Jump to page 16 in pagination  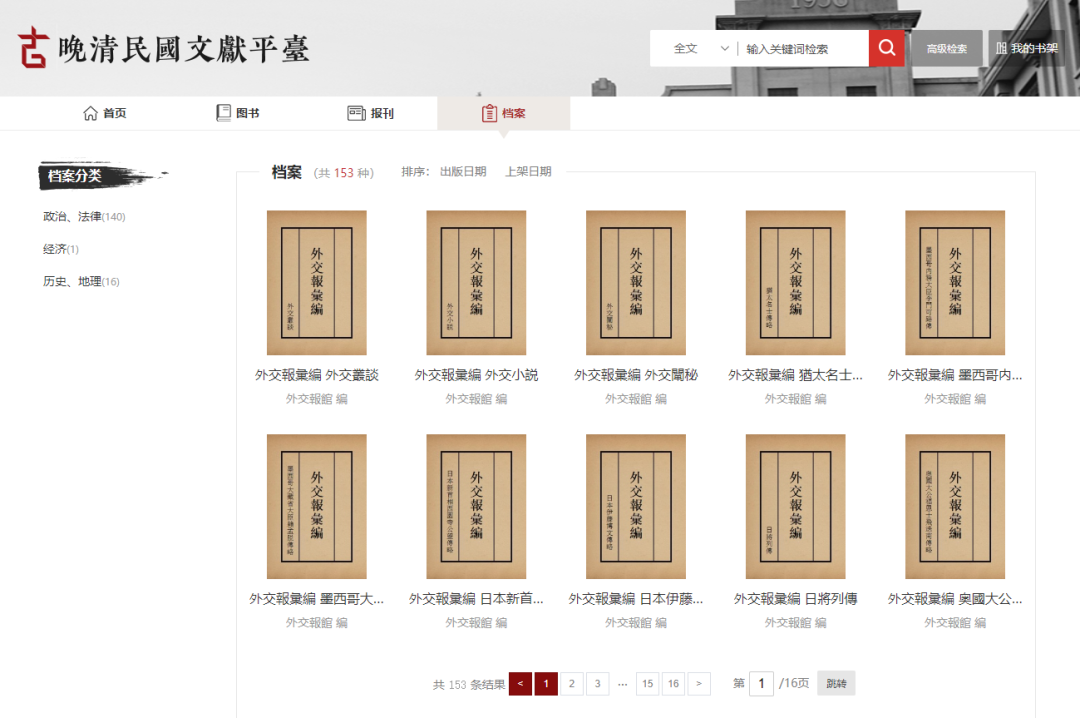pyautogui.click(x=673, y=684)
